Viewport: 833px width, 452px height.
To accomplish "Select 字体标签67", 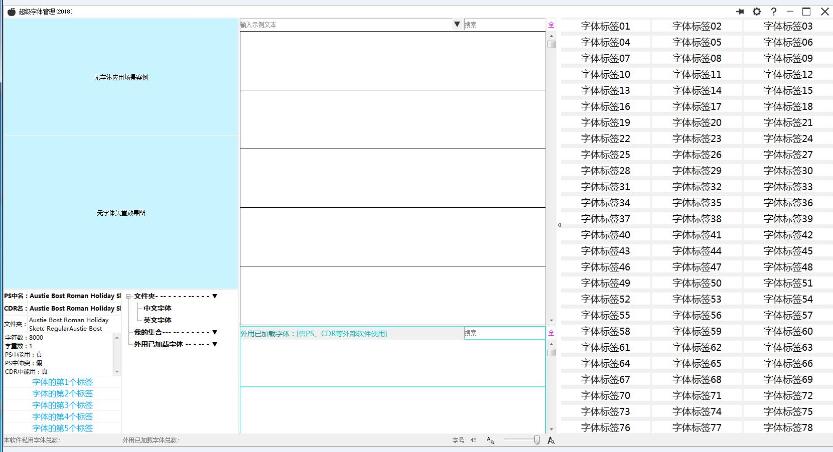I will 605,379.
